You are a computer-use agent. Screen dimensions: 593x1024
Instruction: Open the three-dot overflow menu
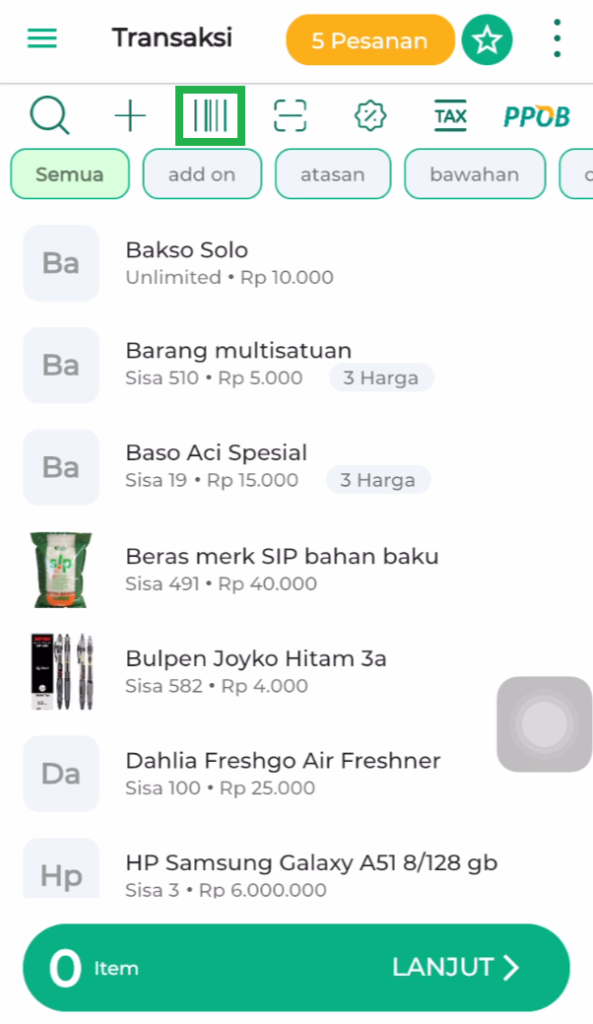[556, 37]
